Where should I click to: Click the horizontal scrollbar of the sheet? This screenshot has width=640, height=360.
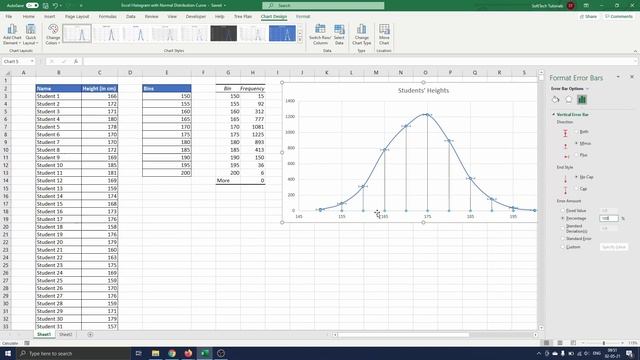[403, 335]
